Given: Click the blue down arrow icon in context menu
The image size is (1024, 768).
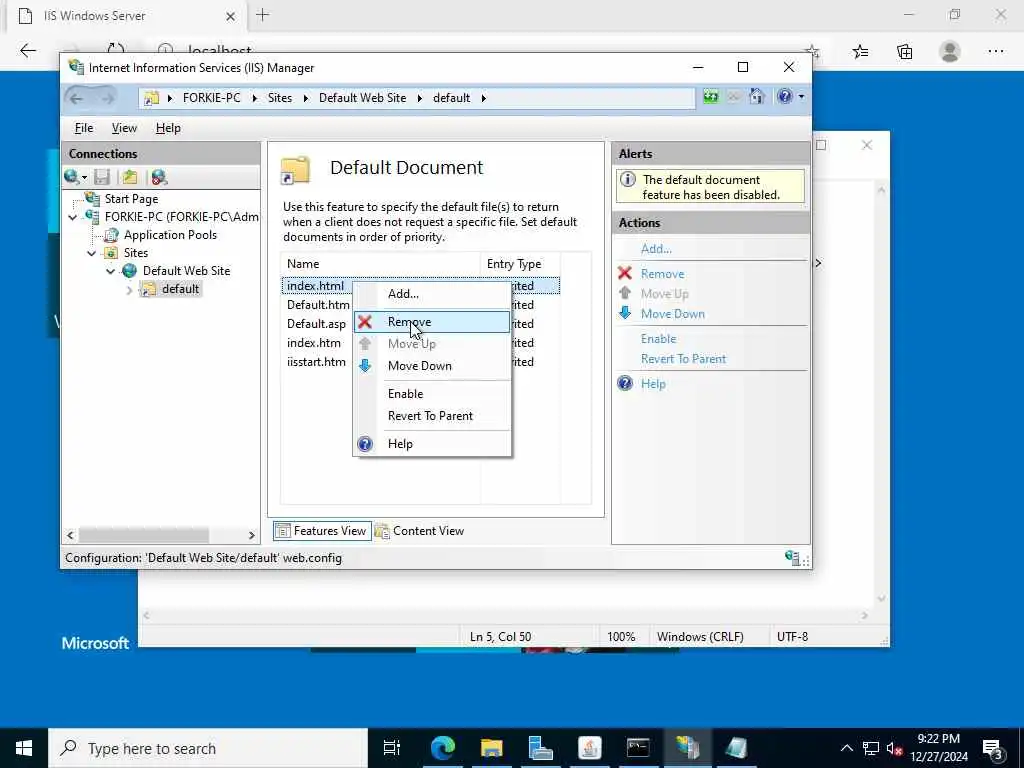Looking at the screenshot, I should coord(365,366).
